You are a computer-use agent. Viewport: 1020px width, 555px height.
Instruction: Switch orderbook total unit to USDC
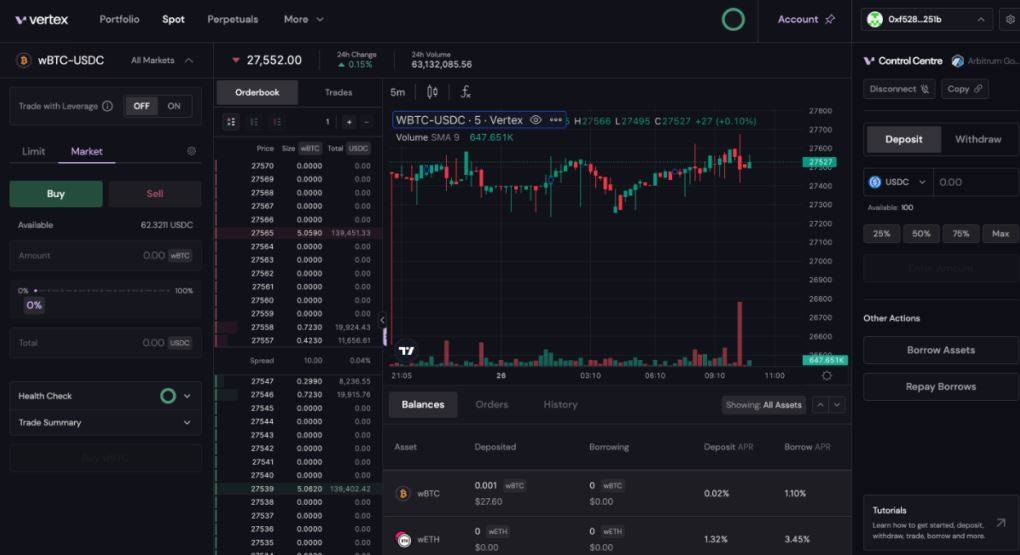(x=358, y=148)
